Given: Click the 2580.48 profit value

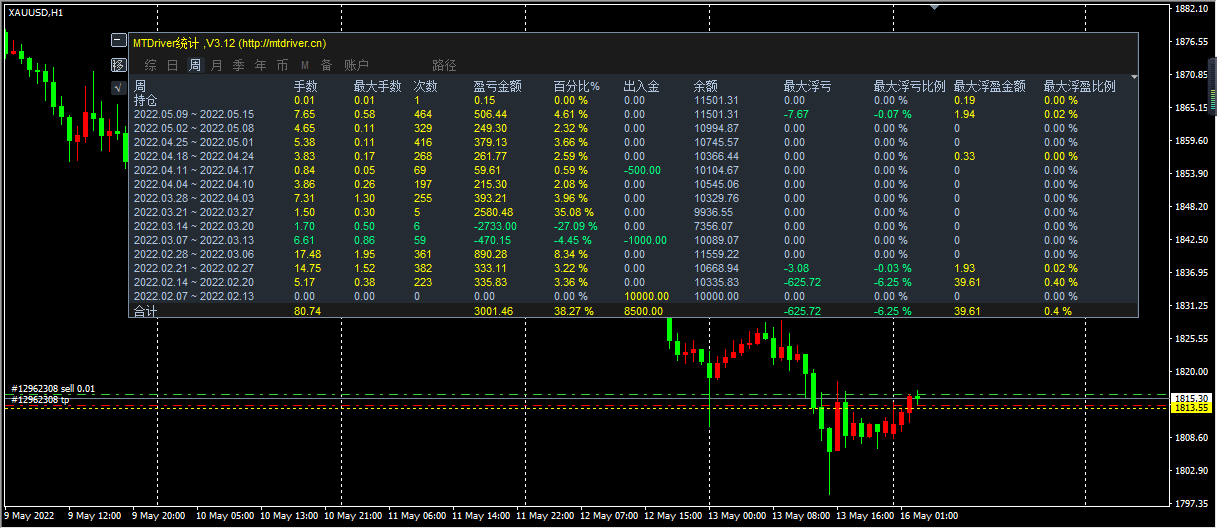Looking at the screenshot, I should click(493, 213).
